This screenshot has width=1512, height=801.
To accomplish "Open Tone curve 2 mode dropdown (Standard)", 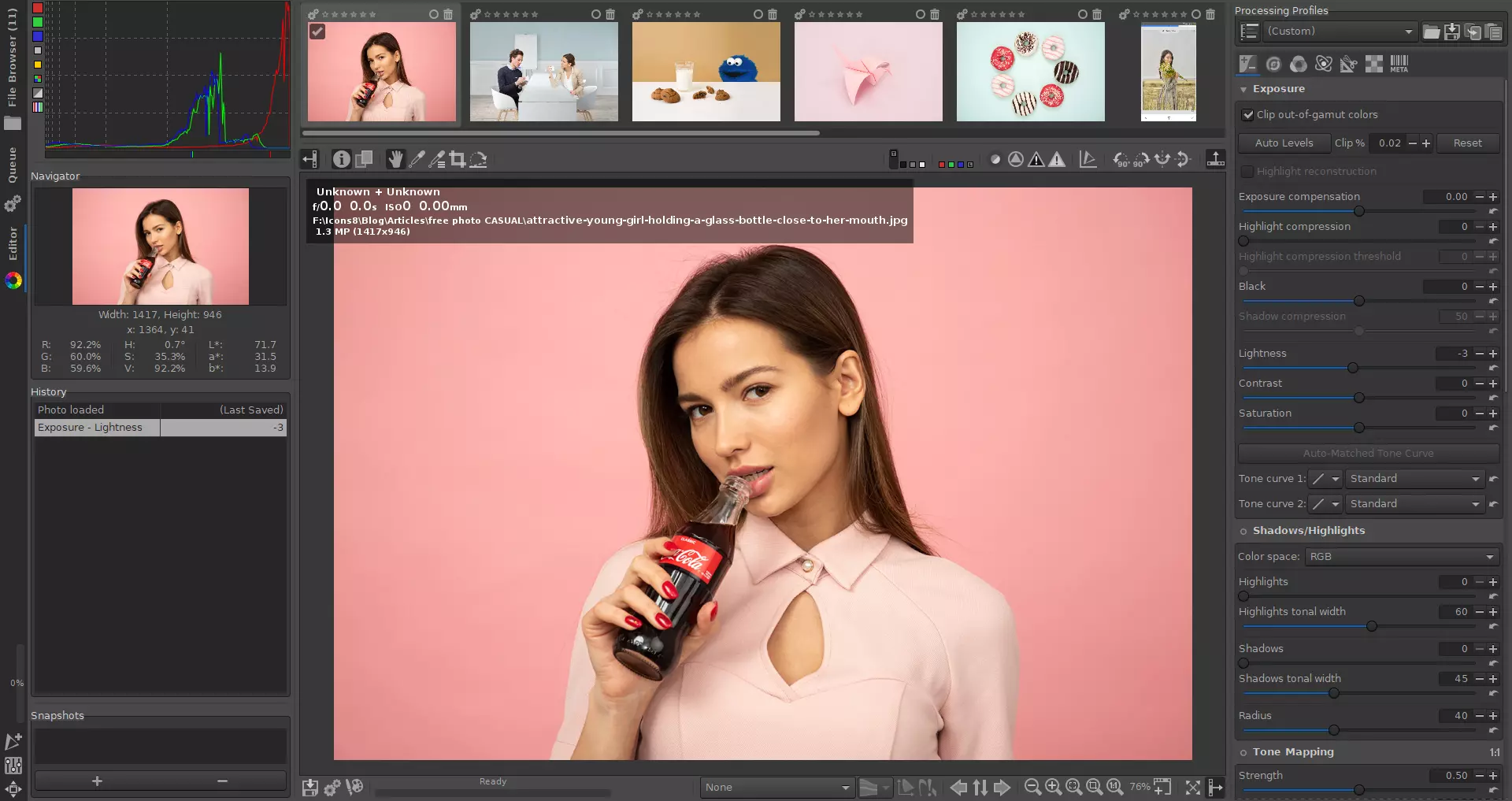I will (1414, 504).
